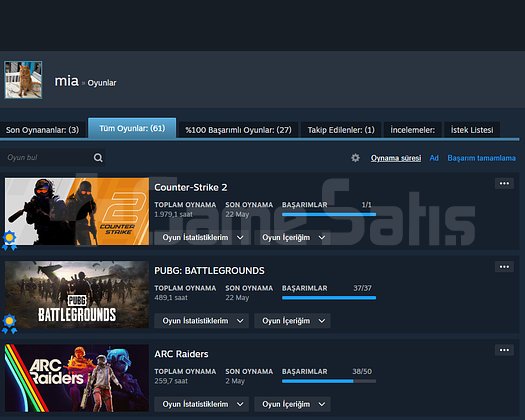525x420 pixels.
Task: Sort games by Başarım tamamlama
Action: (x=481, y=158)
